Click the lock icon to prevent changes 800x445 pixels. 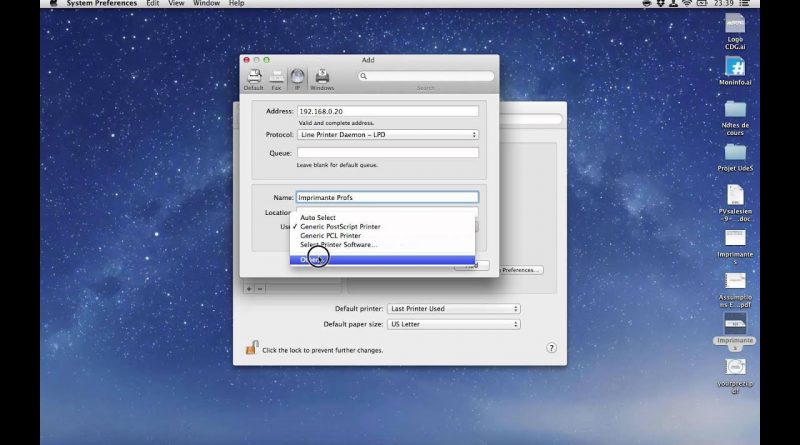click(x=252, y=348)
